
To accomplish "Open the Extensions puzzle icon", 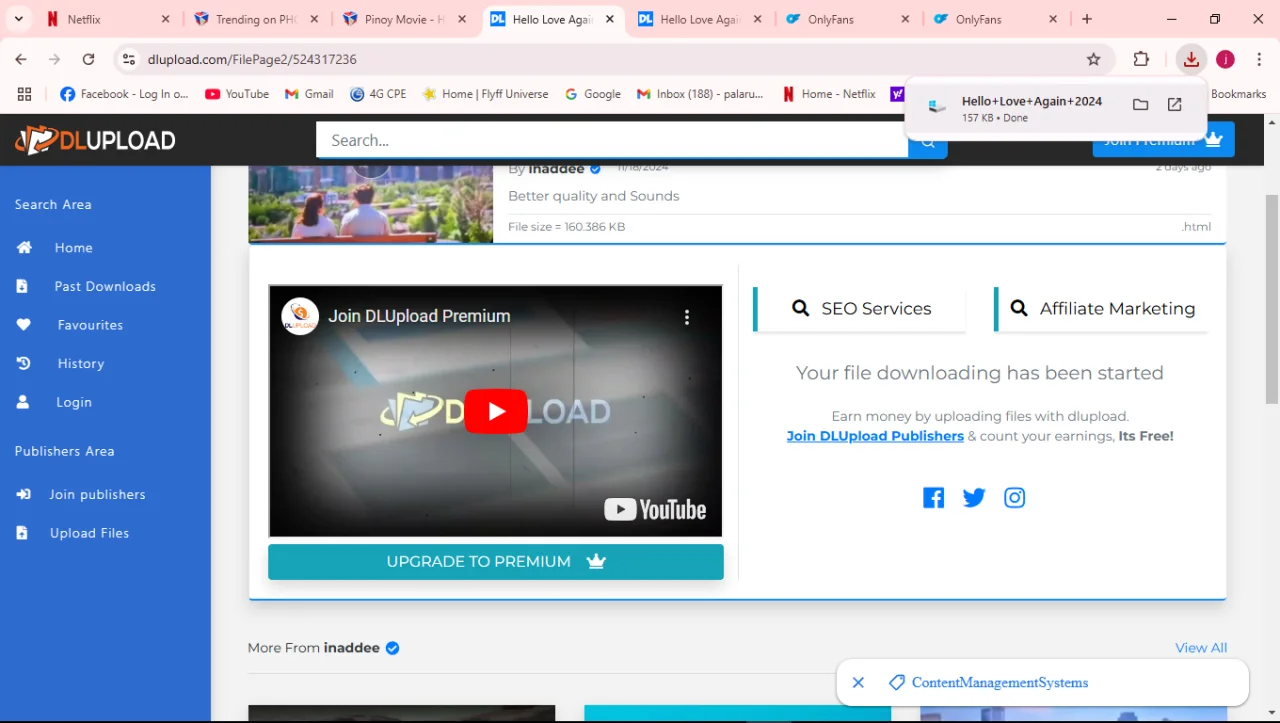I will [1141, 60].
